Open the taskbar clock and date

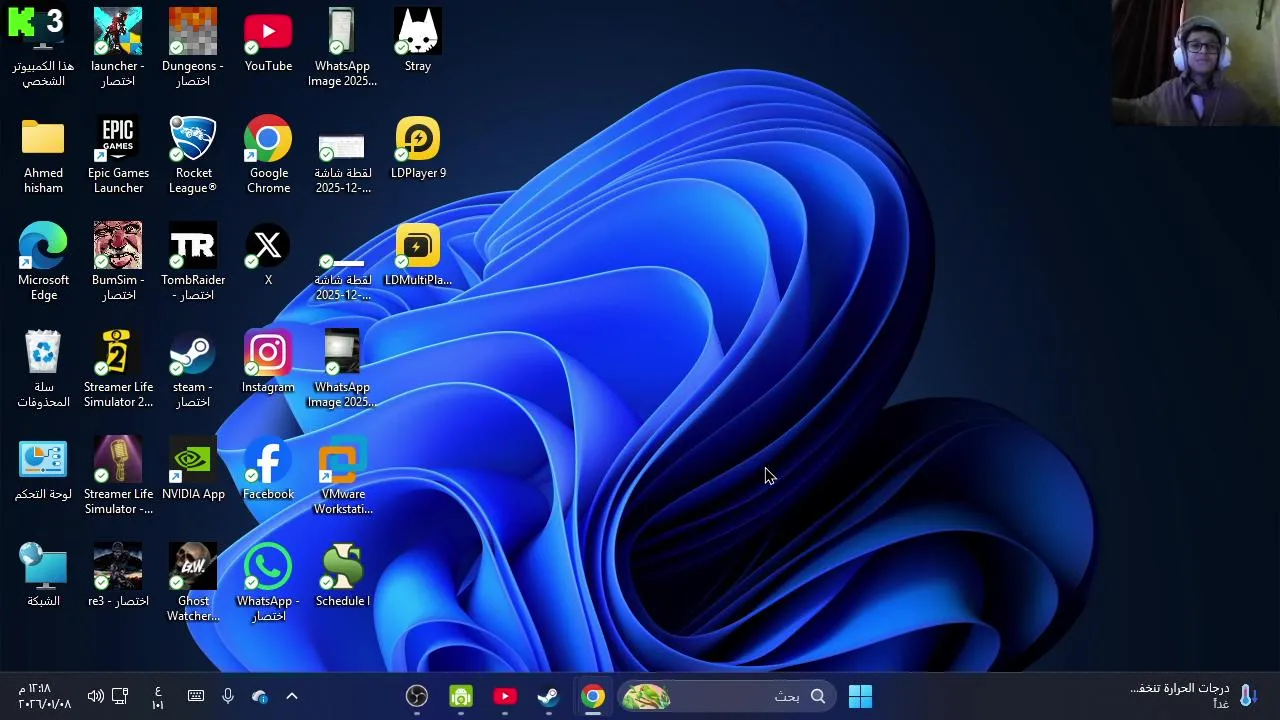coord(44,696)
